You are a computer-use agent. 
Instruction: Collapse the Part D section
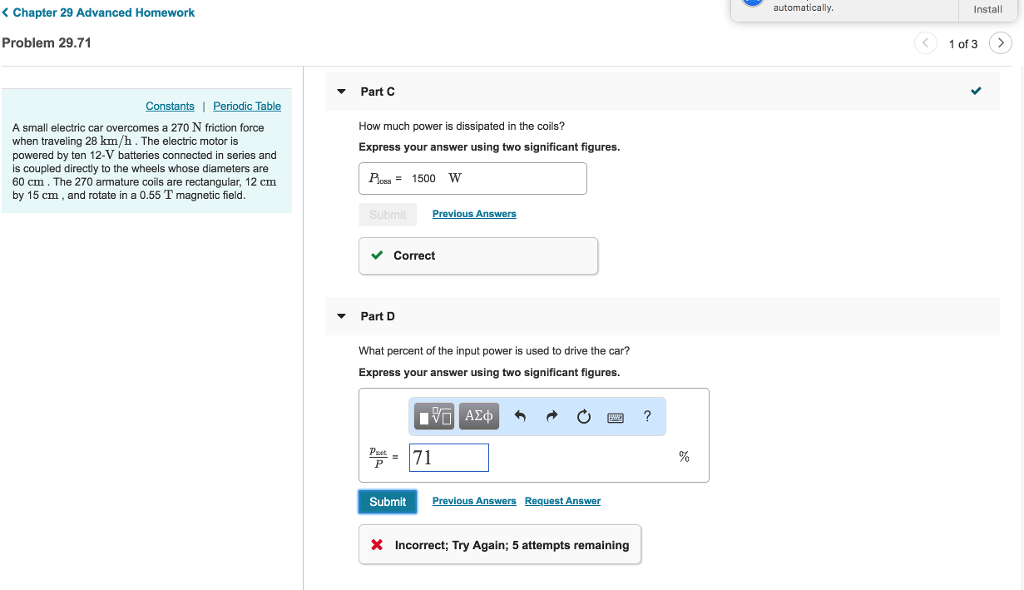(341, 316)
